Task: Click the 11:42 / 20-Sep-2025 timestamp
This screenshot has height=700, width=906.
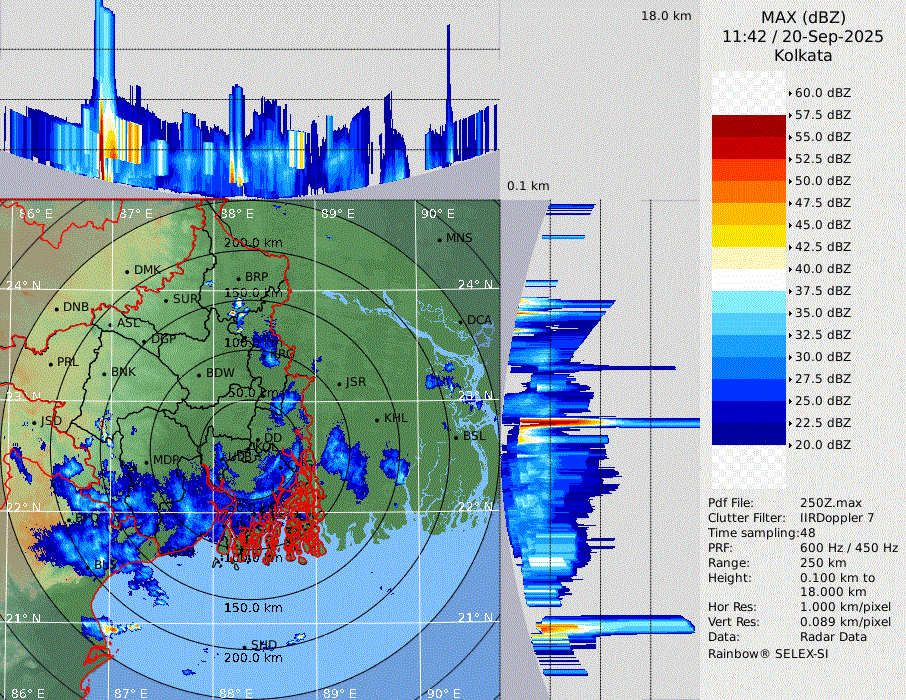Action: (803, 36)
